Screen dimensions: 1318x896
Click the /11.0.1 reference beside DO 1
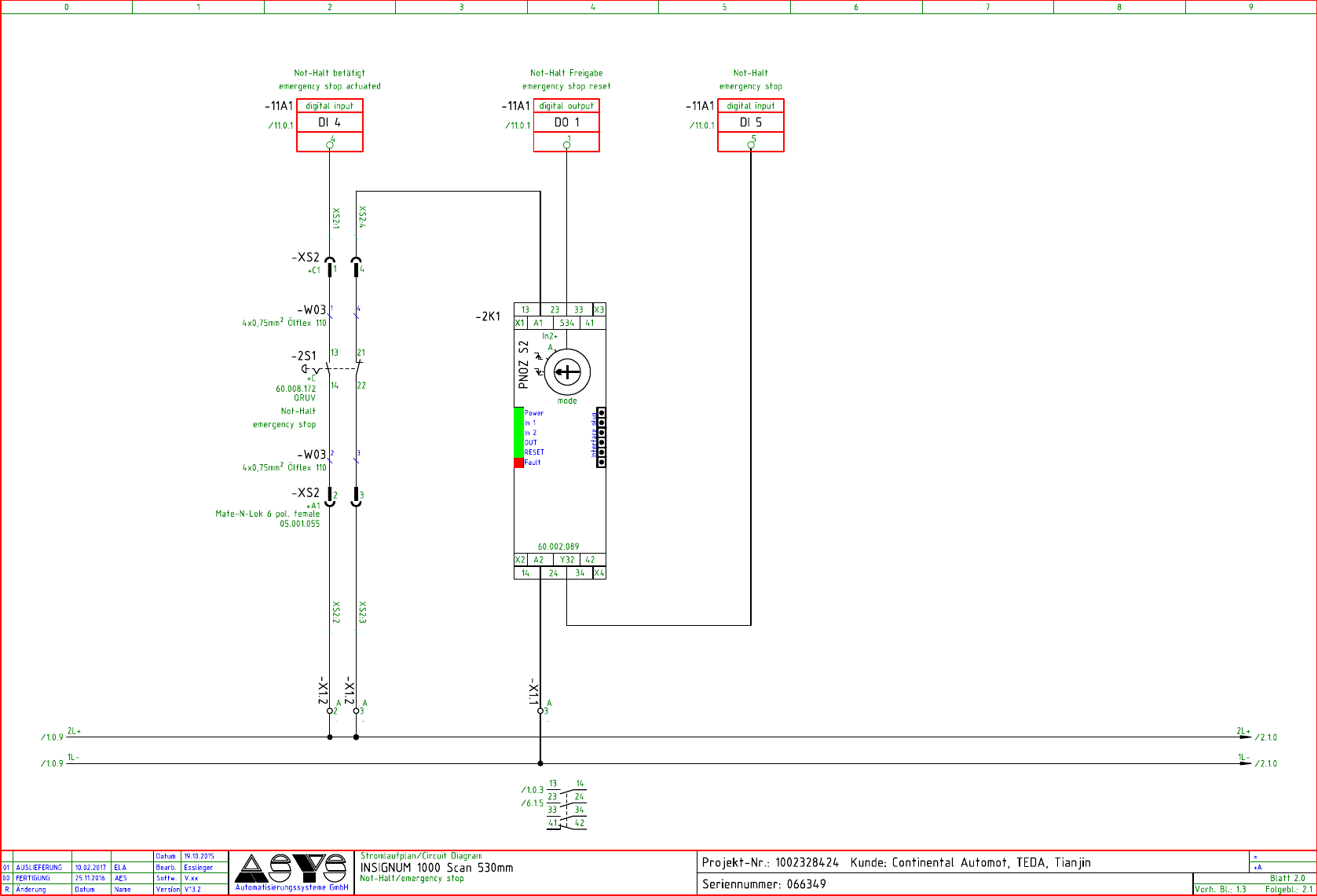[518, 126]
